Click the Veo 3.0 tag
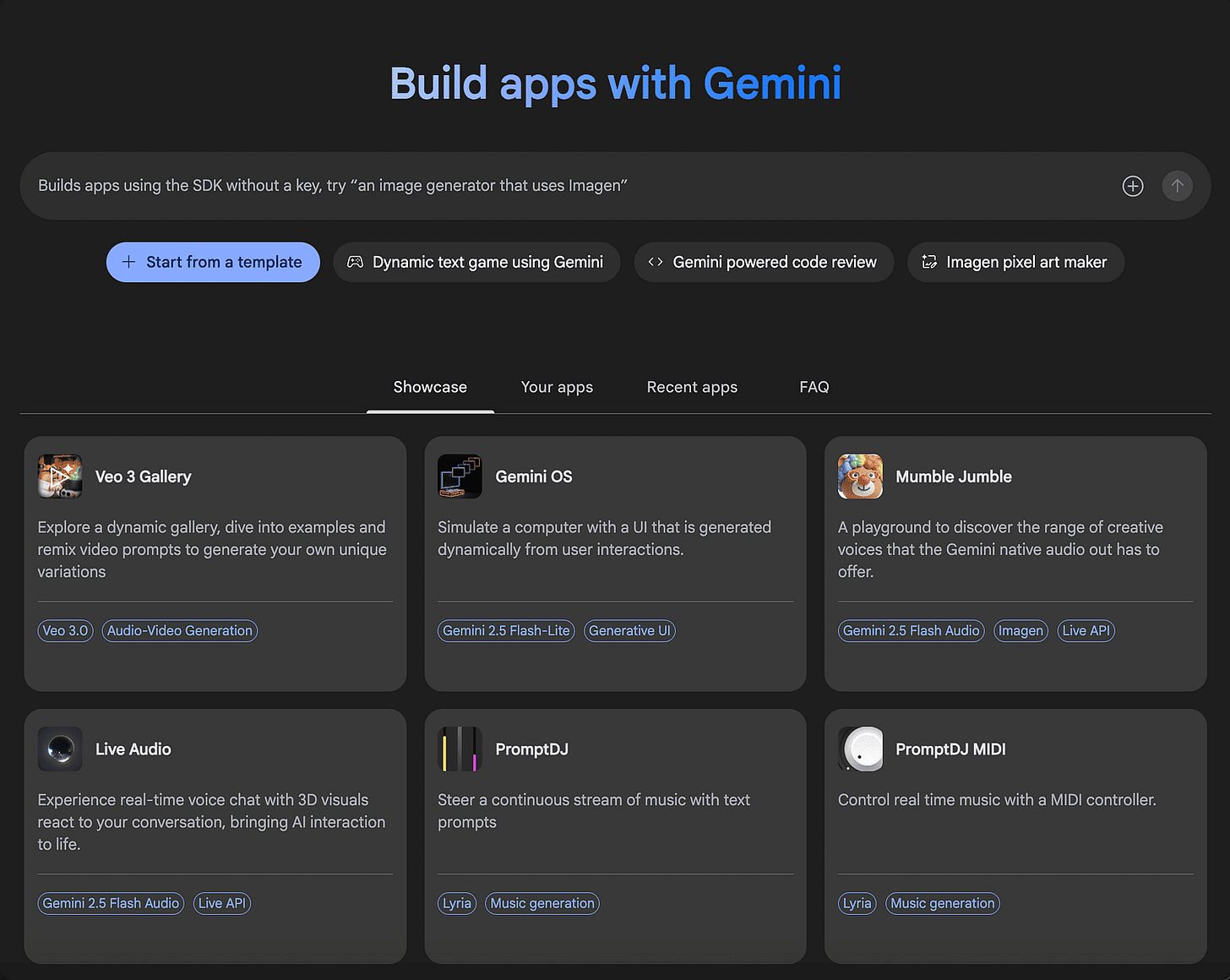 tap(65, 631)
